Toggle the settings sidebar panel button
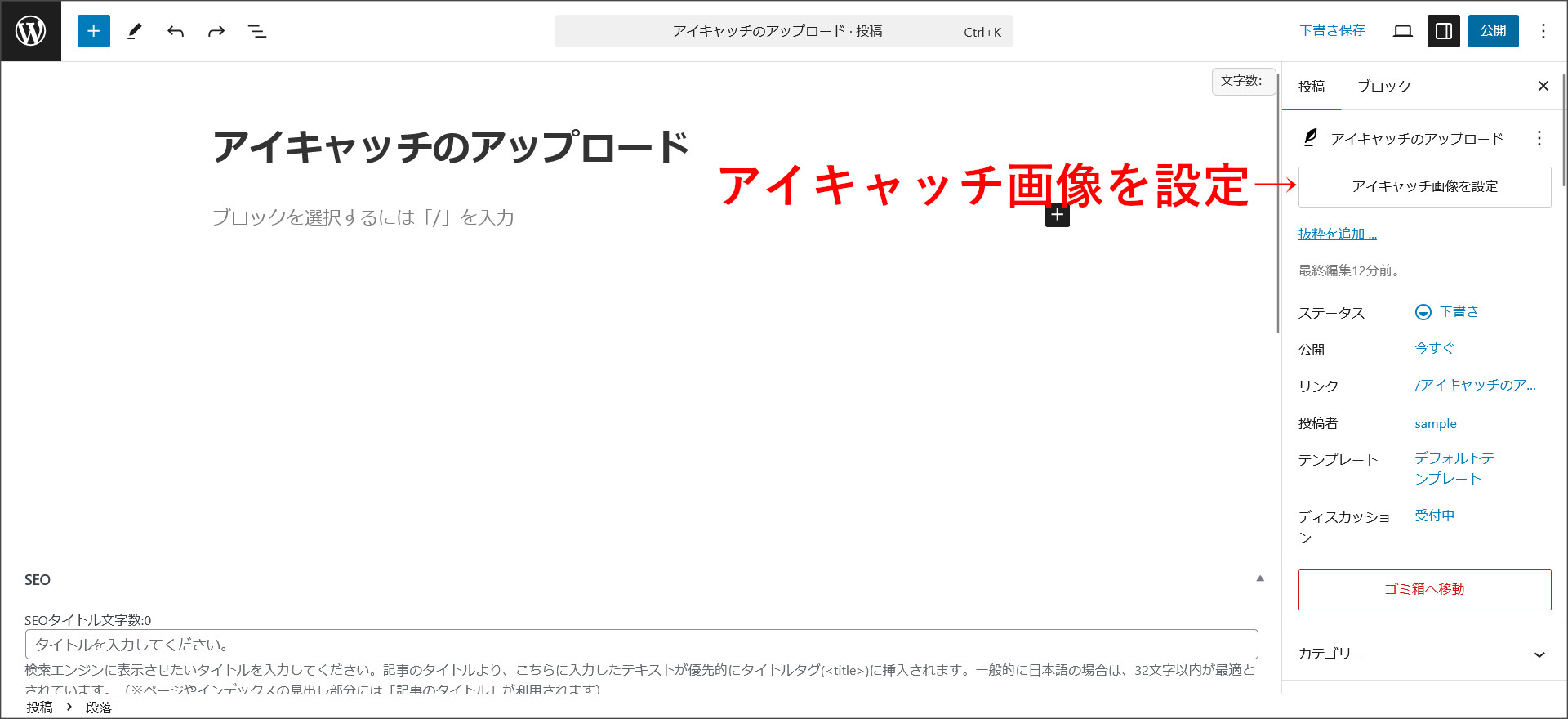 pyautogui.click(x=1444, y=31)
